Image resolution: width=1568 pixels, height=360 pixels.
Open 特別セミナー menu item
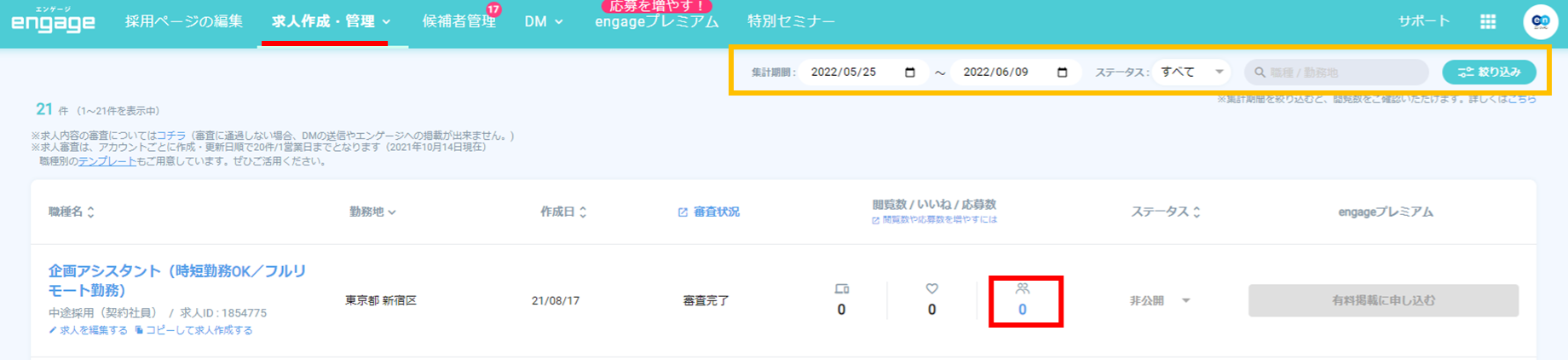pyautogui.click(x=791, y=21)
